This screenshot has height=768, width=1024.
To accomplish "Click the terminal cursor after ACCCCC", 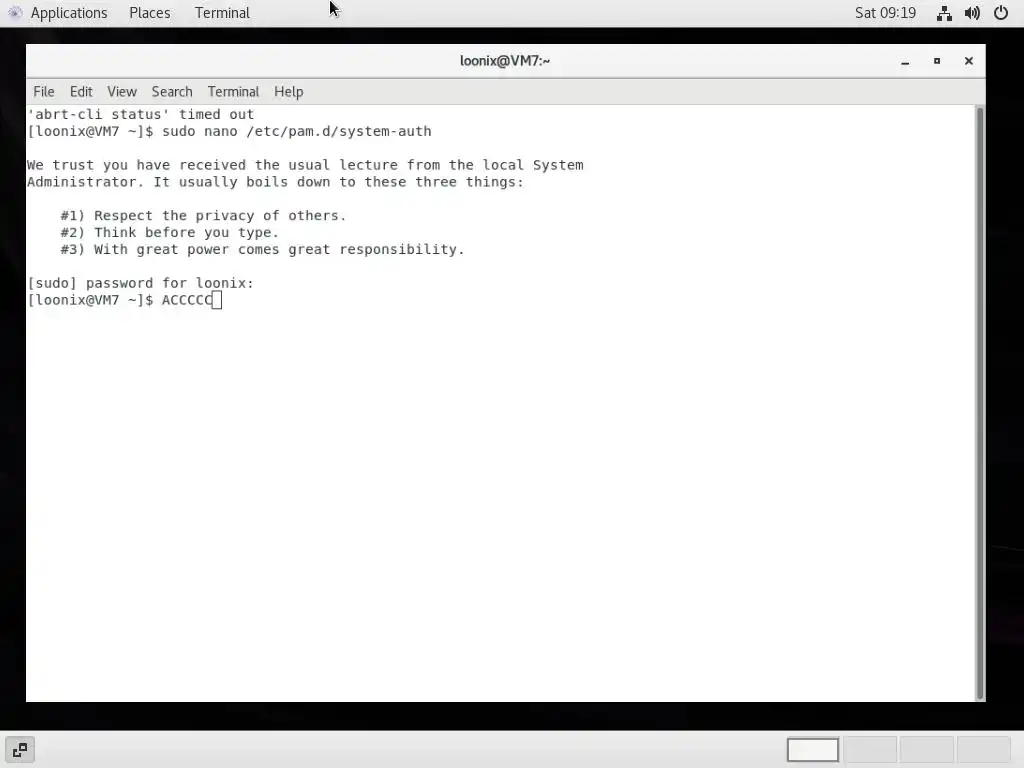I will (217, 300).
